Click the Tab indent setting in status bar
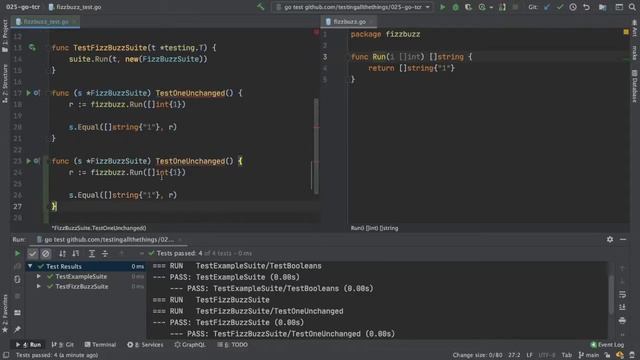This screenshot has height=360, width=640. pyautogui.click(x=567, y=355)
